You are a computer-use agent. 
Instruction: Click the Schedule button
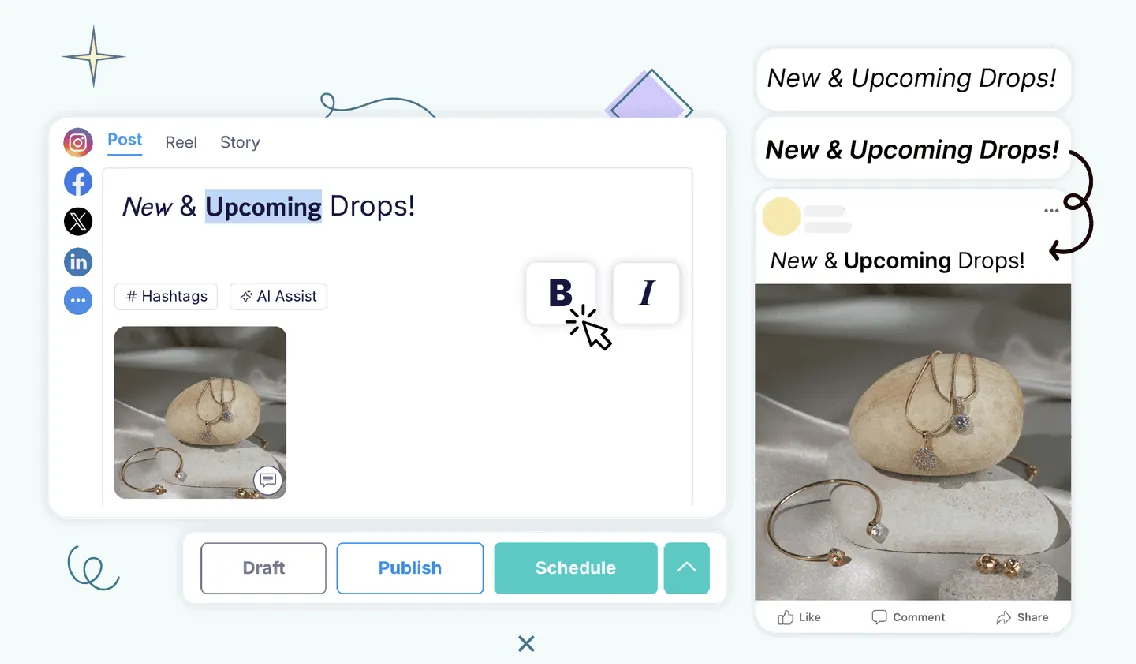coord(575,568)
